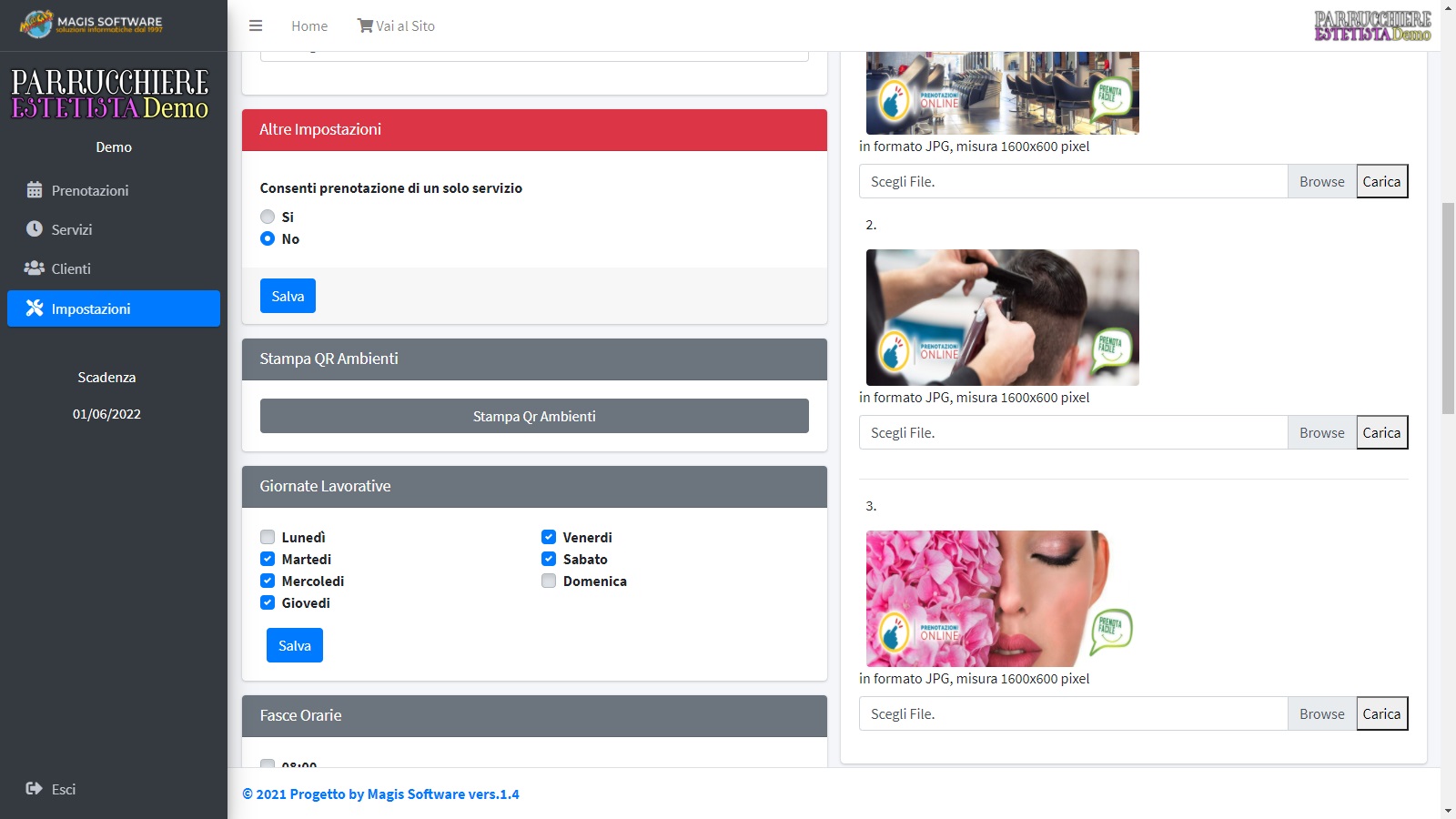
Task: Click the Parrucchiere Estetista logo in top-right header
Action: click(1372, 25)
